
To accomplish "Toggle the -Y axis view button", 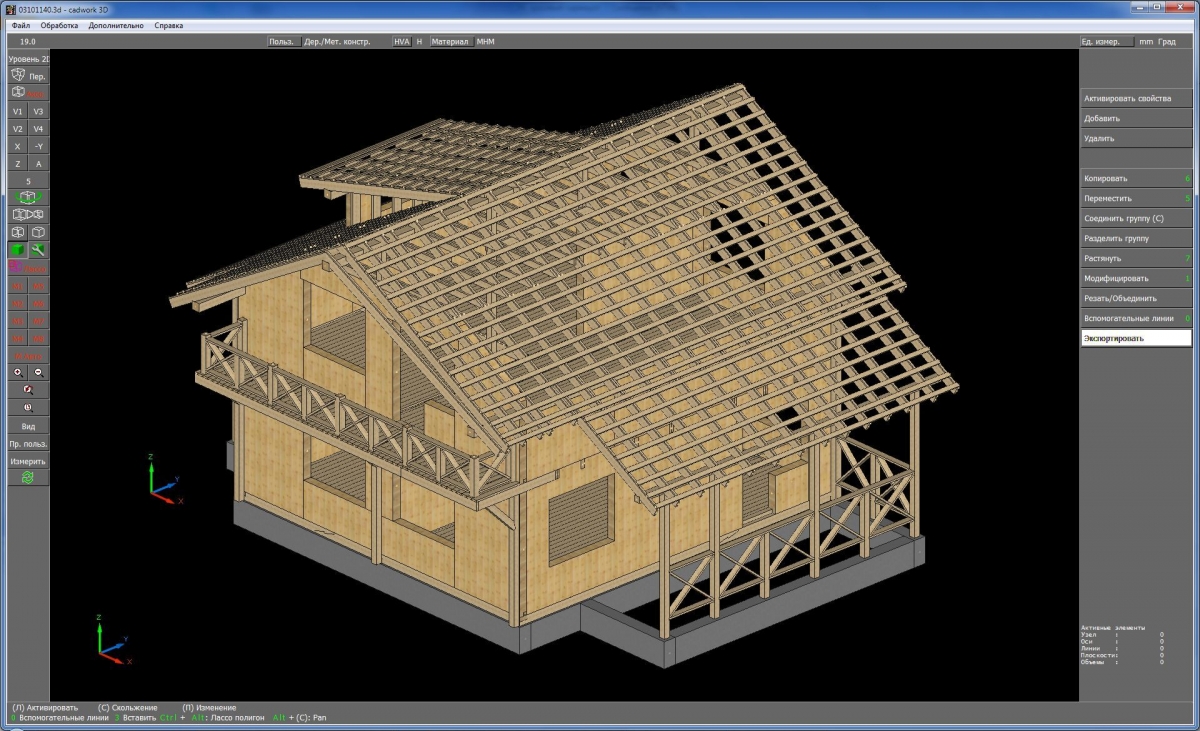I will point(38,146).
